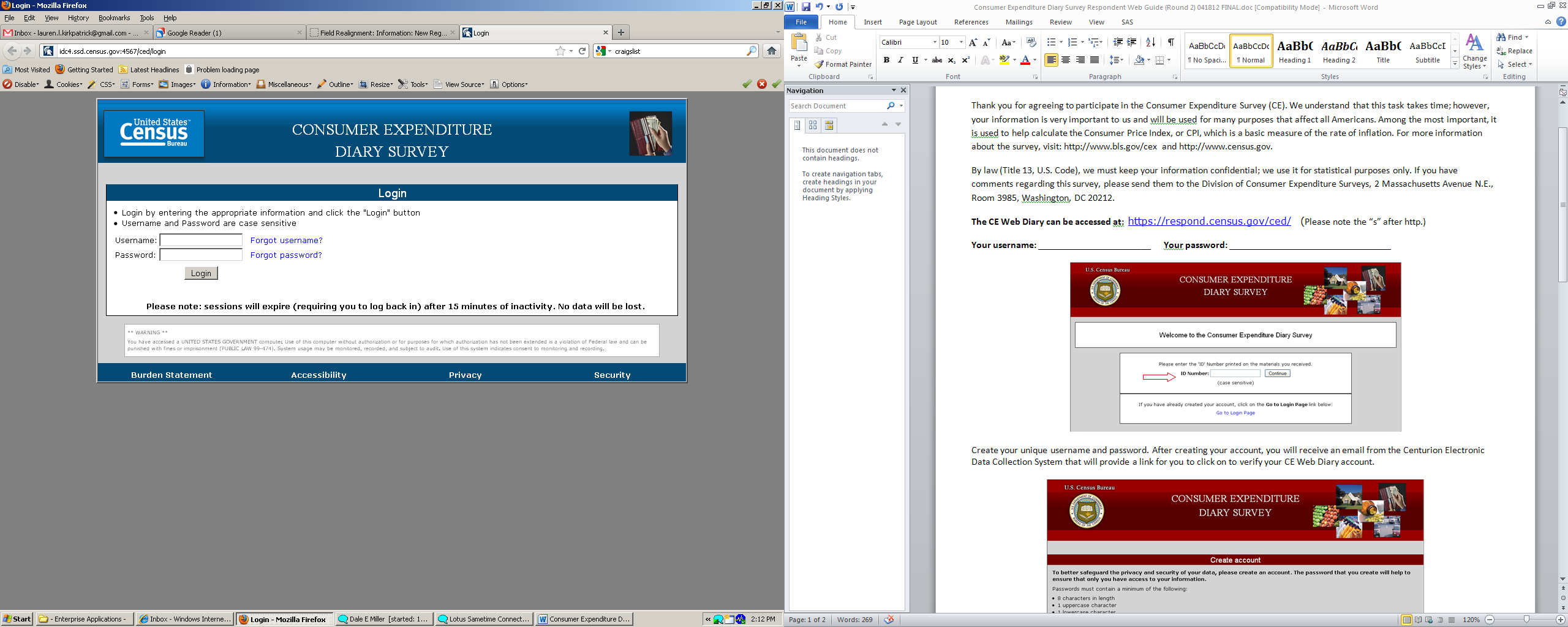Switch to Print Layout view in status bar
Viewport: 1568px width, 627px height.
1406,620
